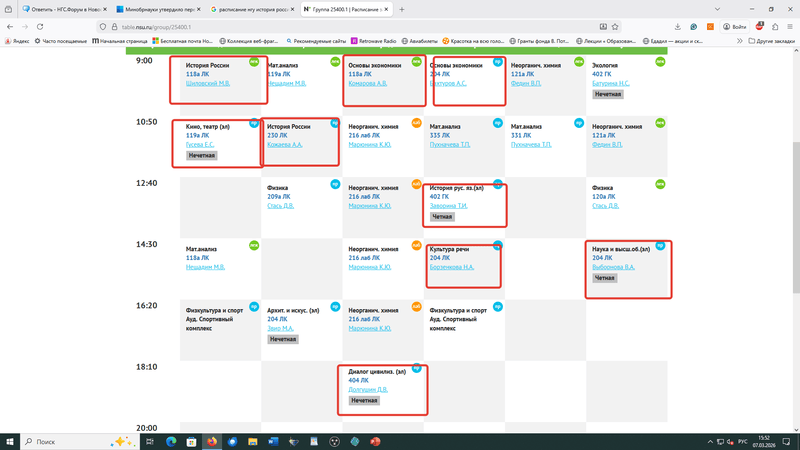Go back to the previous page
This screenshot has width=800, height=450.
click(10, 27)
